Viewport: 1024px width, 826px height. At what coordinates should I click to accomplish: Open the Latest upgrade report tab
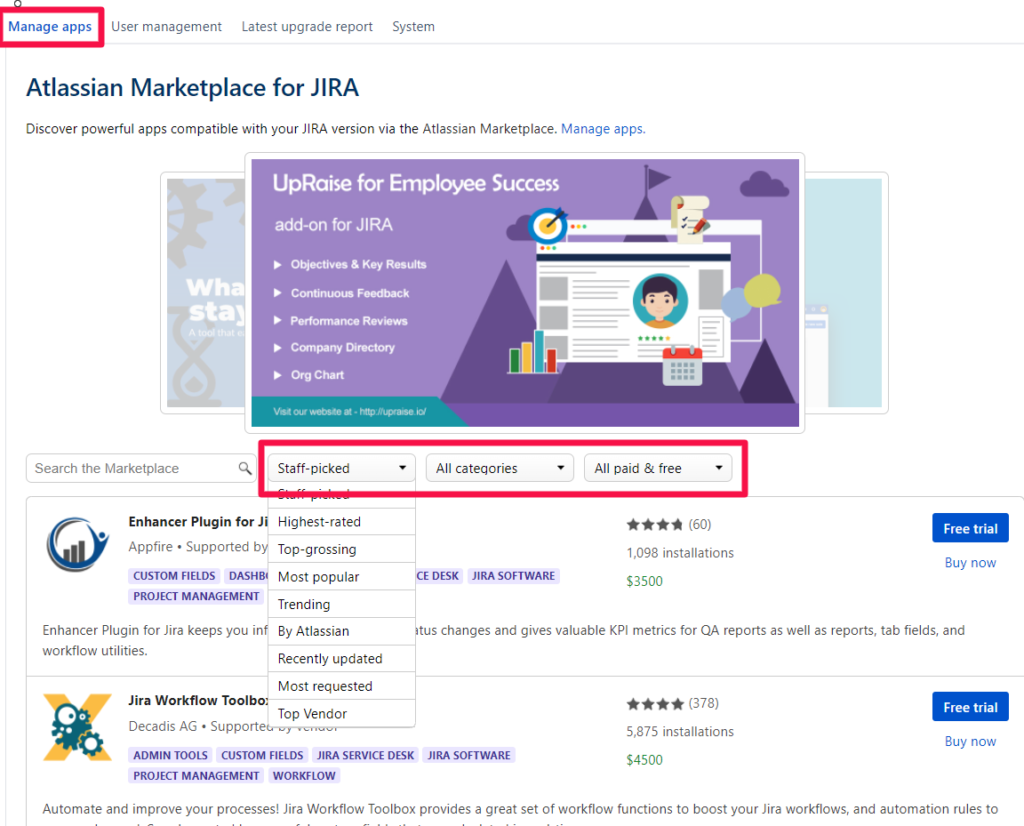(307, 26)
